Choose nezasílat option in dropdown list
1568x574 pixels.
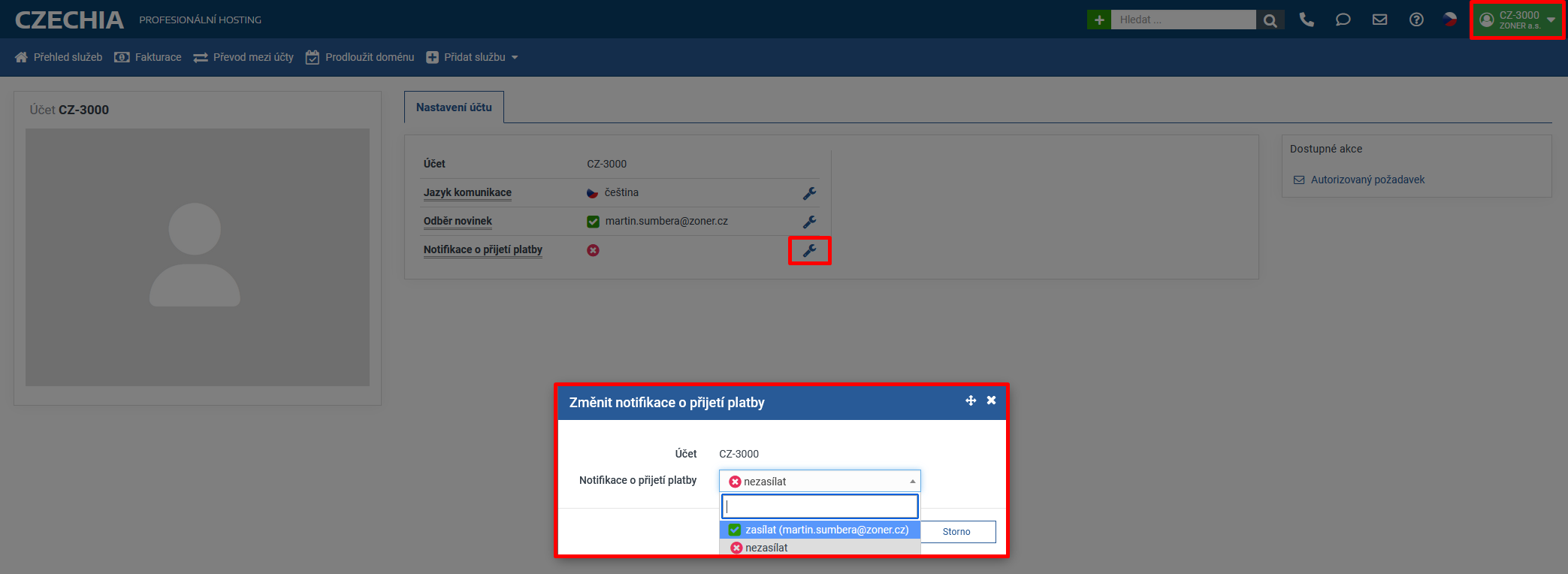pyautogui.click(x=766, y=548)
